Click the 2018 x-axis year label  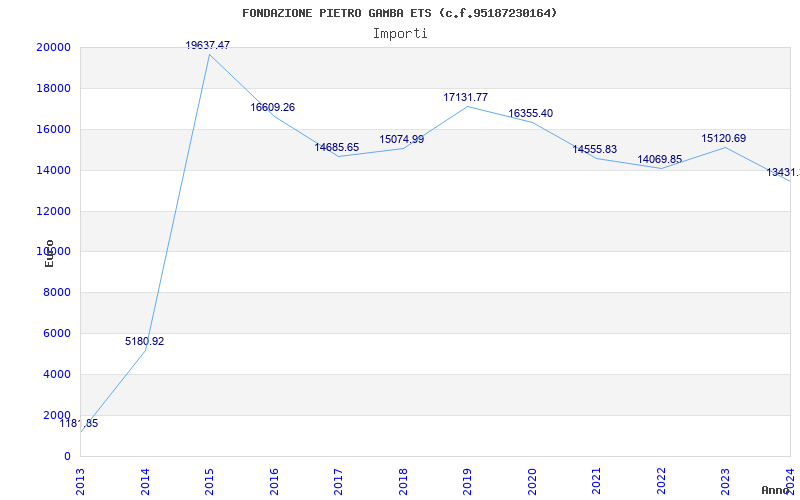(403, 482)
